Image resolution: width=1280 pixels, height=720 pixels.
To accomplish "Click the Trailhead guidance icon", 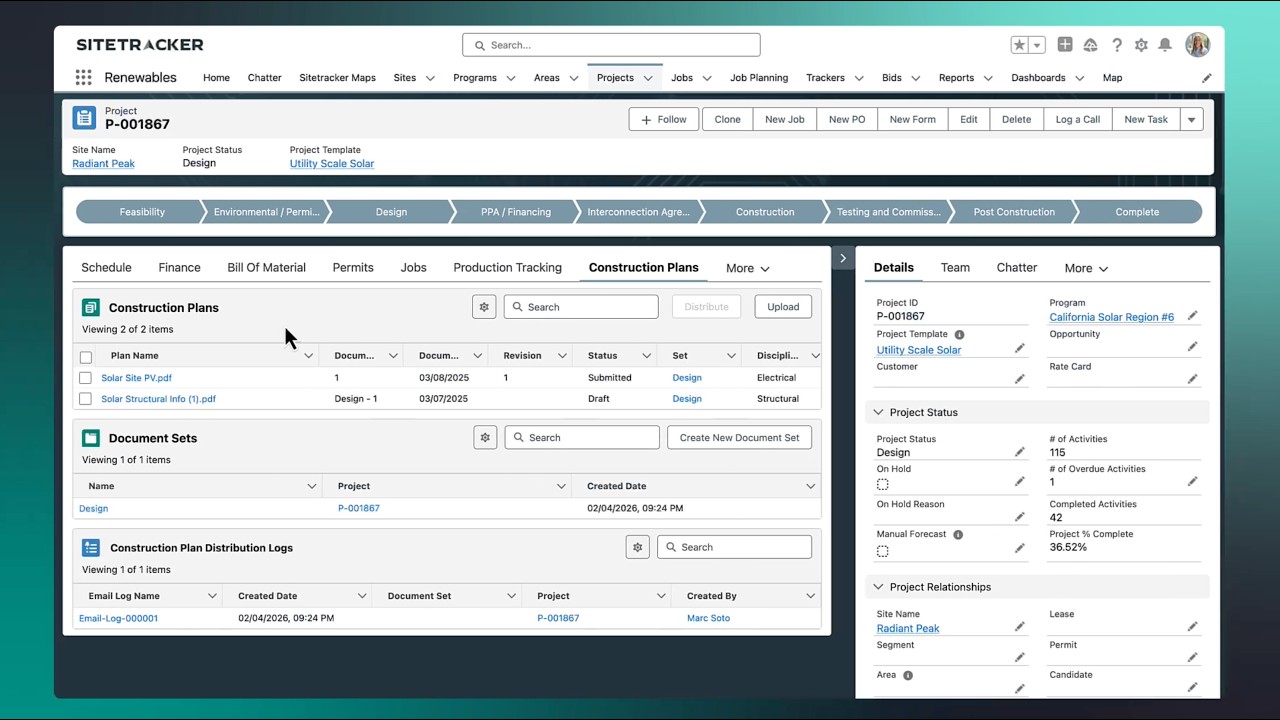I will [x=1090, y=45].
